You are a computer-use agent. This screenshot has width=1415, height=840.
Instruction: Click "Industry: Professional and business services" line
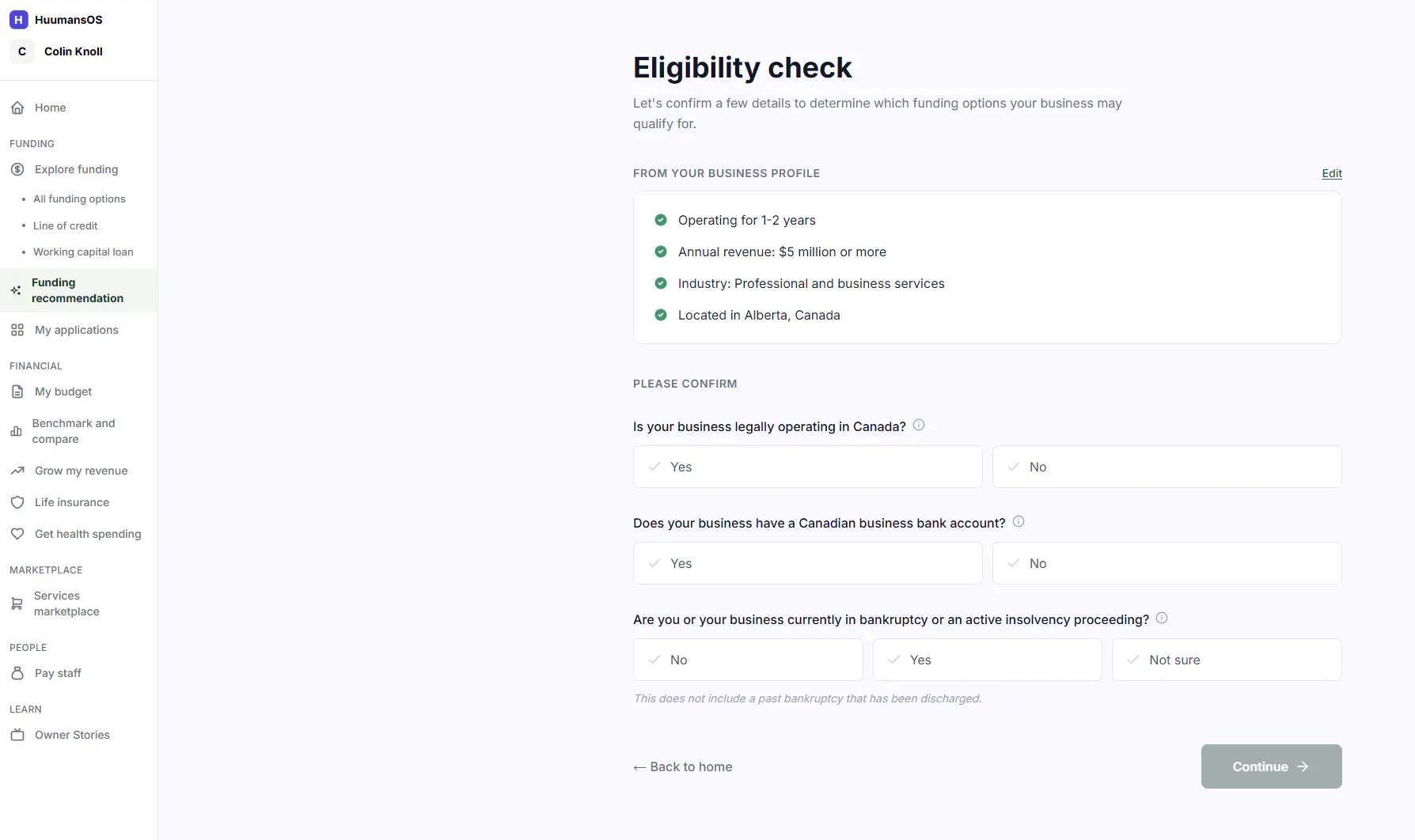[811, 283]
